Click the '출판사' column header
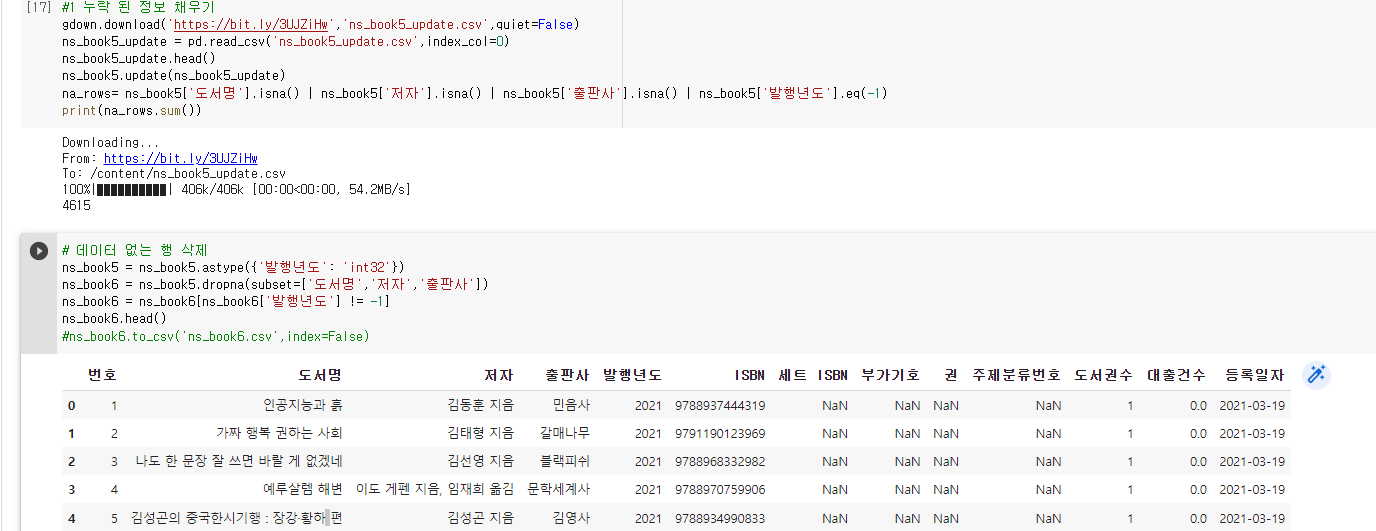 coord(567,375)
